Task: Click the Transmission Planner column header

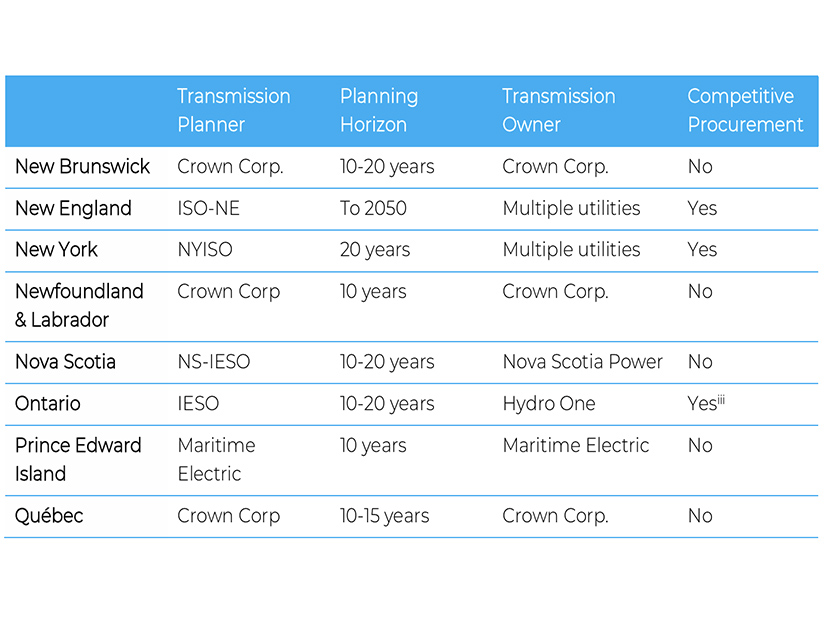Action: pos(233,110)
